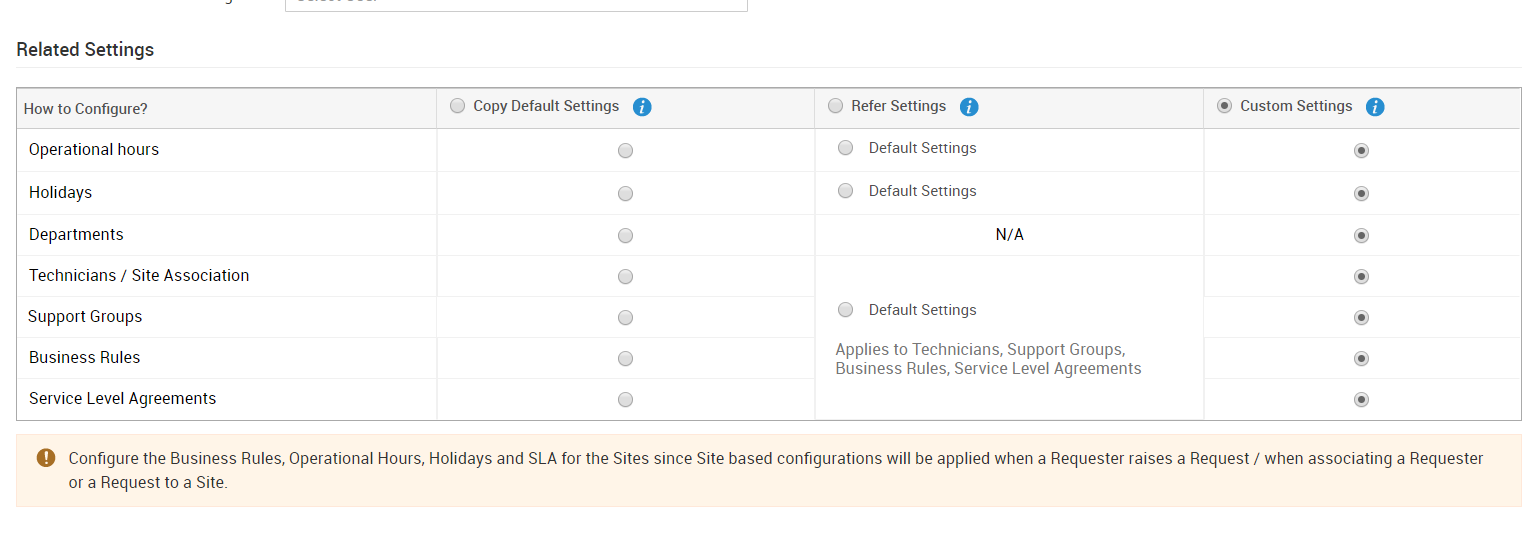Viewport: 1535px width, 543px height.
Task: Click the orange warning icon in notice
Action: click(46, 458)
